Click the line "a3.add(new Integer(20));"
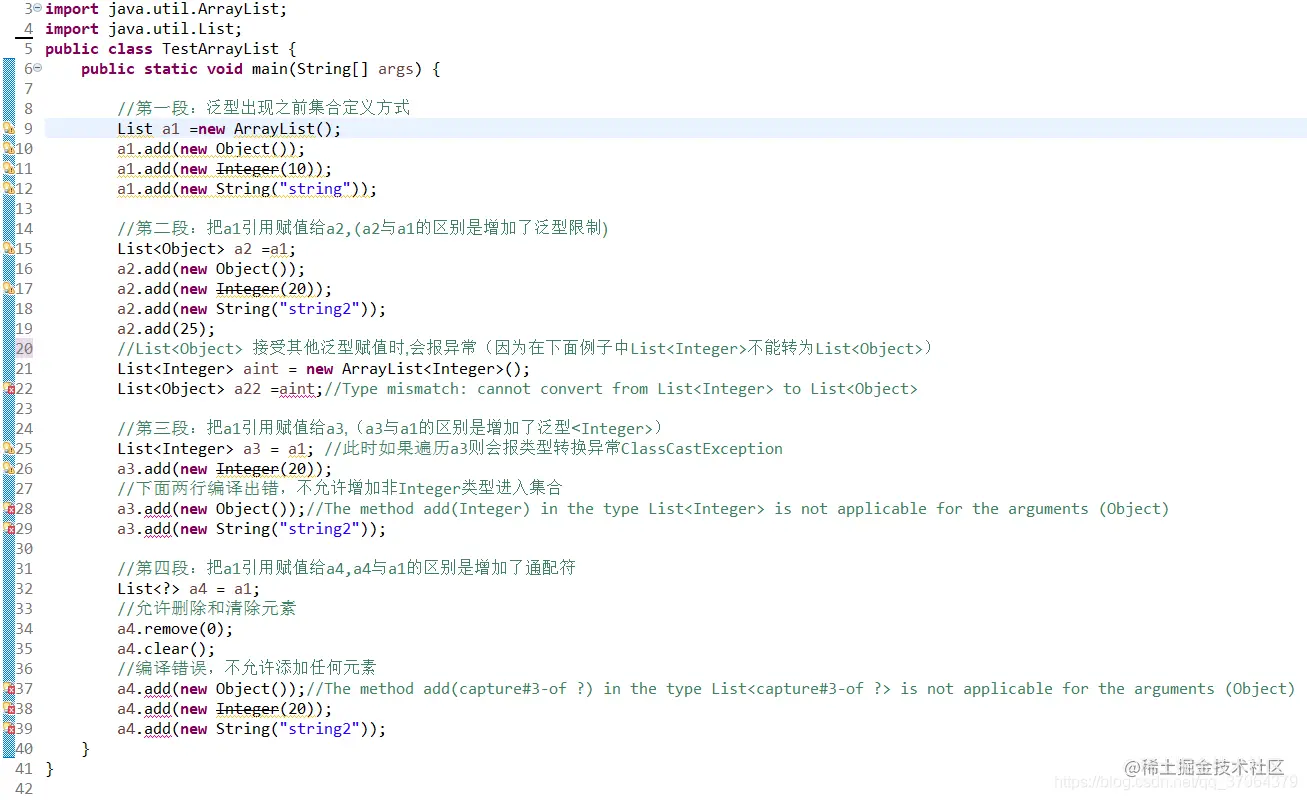 click(x=225, y=469)
